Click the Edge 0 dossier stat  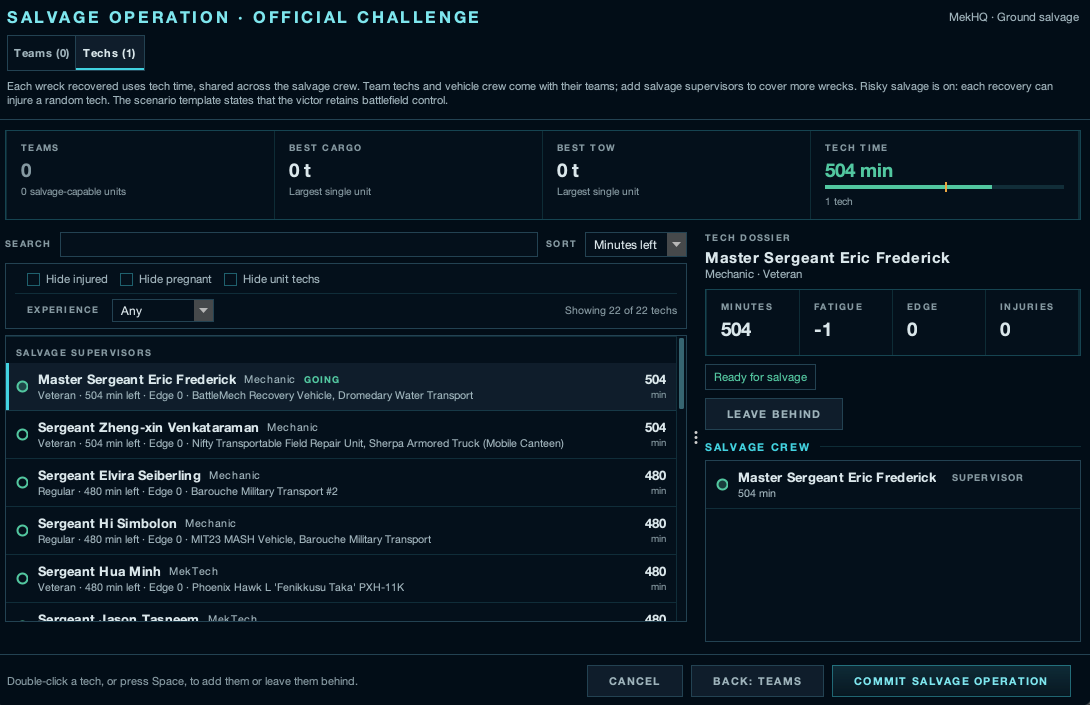pos(939,323)
